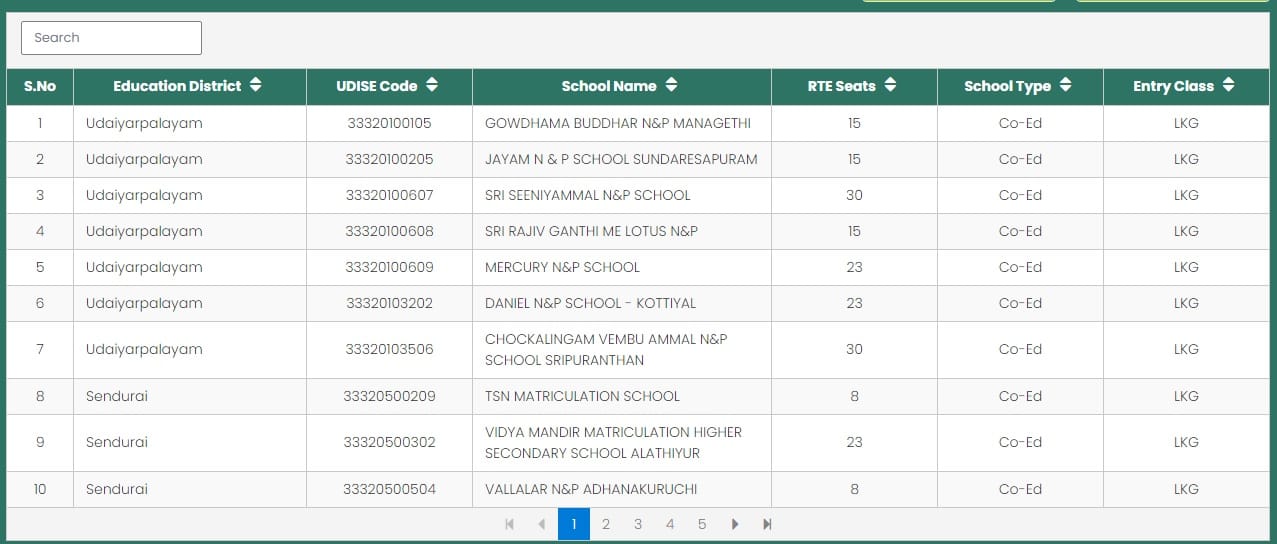Screen dimensions: 1277x544
Task: Sort by Education District column icon
Action: click(256, 86)
